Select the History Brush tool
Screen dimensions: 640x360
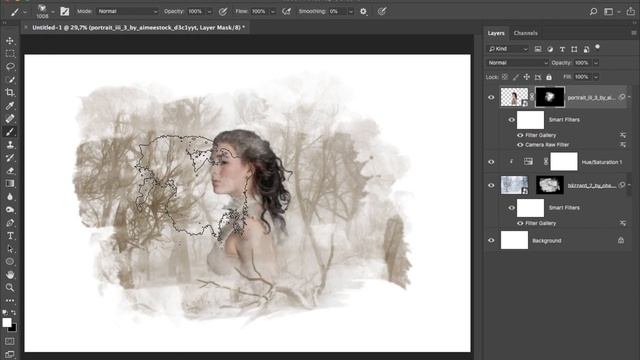coord(10,158)
